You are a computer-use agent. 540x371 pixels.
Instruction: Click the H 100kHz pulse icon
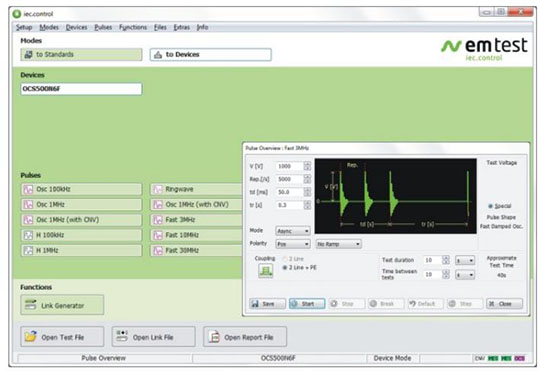[x=28, y=235]
